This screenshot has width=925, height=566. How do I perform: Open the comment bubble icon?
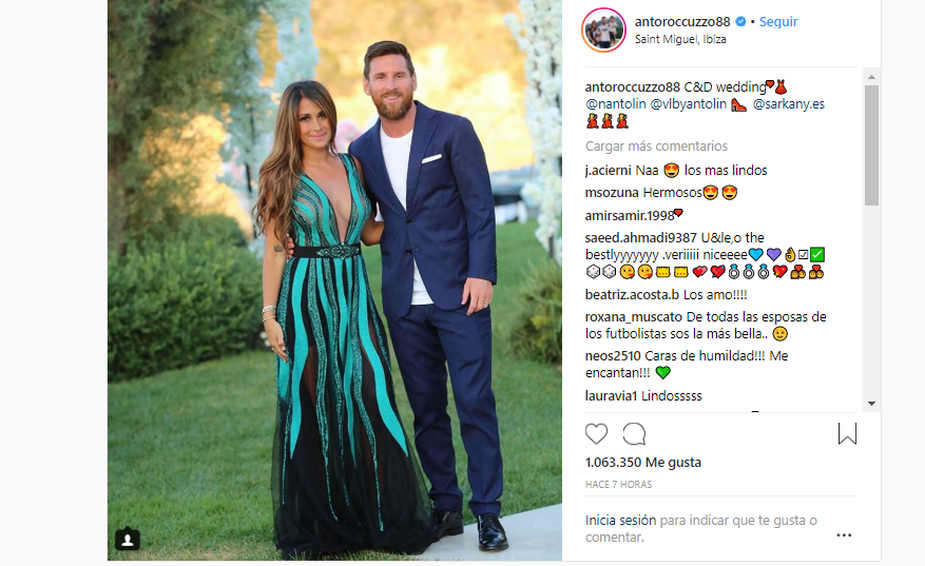pos(634,434)
